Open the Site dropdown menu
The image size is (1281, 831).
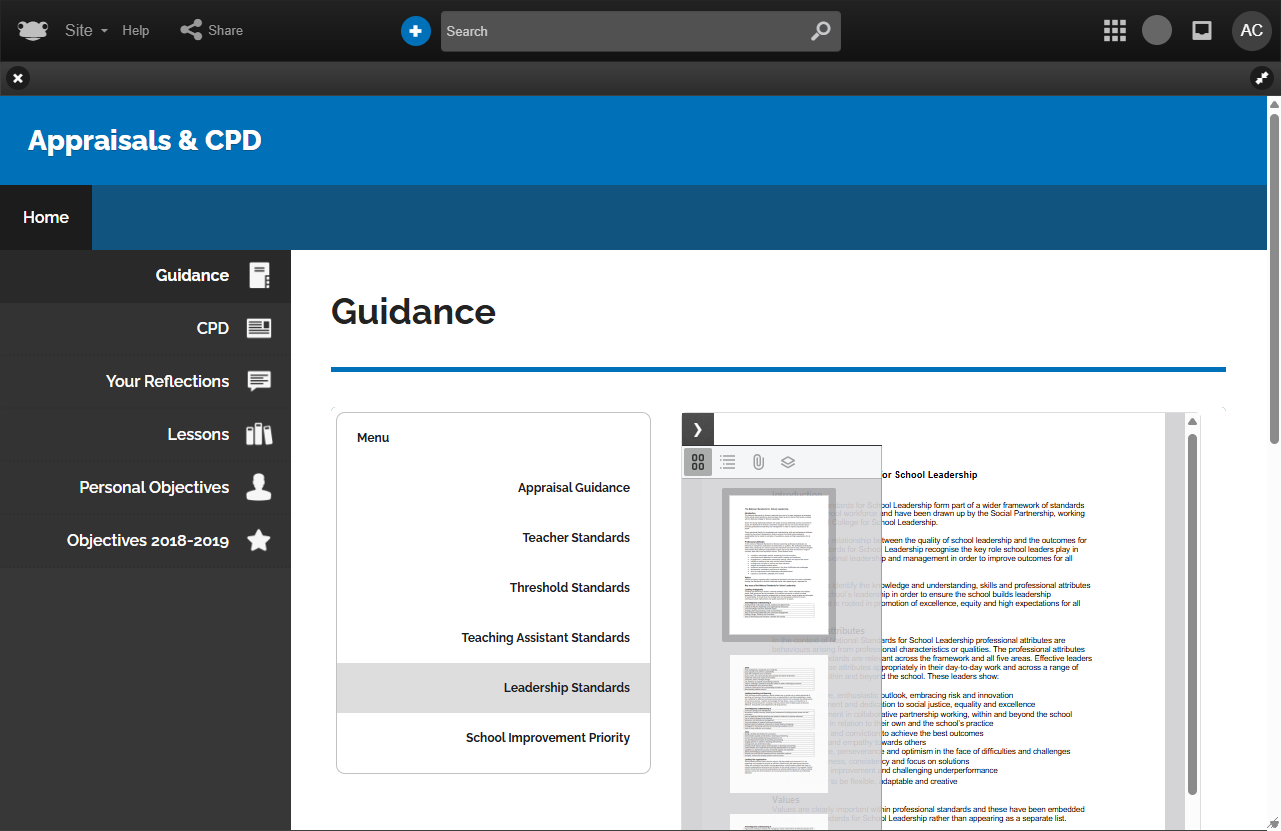click(x=86, y=30)
